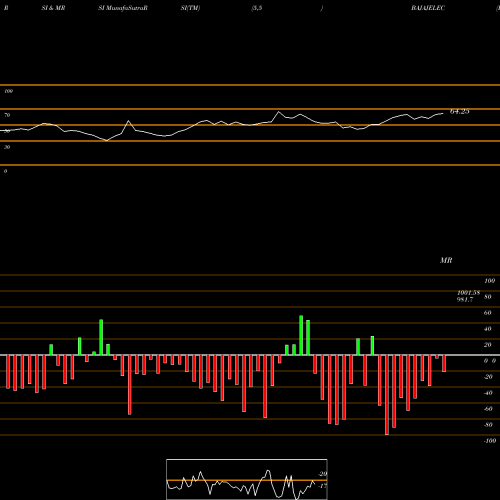Click the RSI axis label 0

click(5, 171)
